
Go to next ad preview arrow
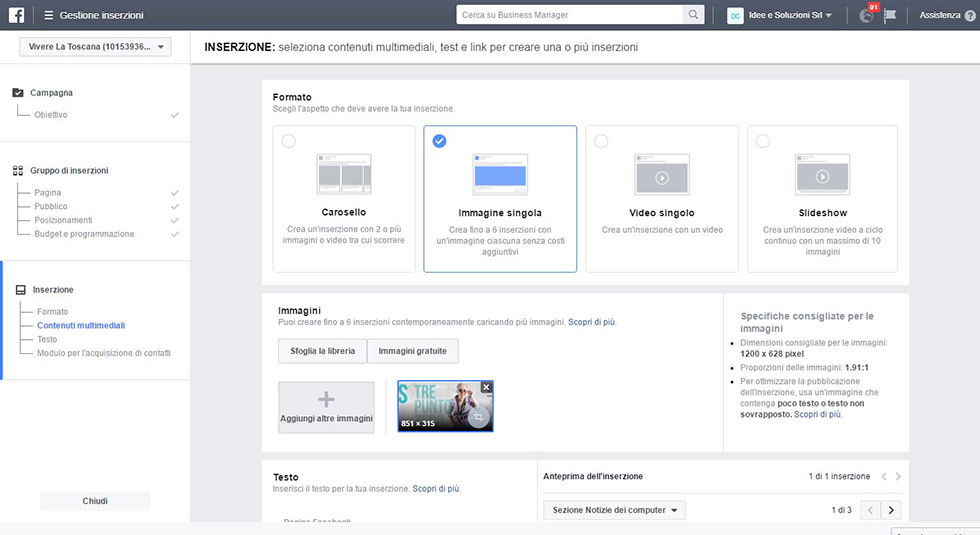tap(898, 476)
